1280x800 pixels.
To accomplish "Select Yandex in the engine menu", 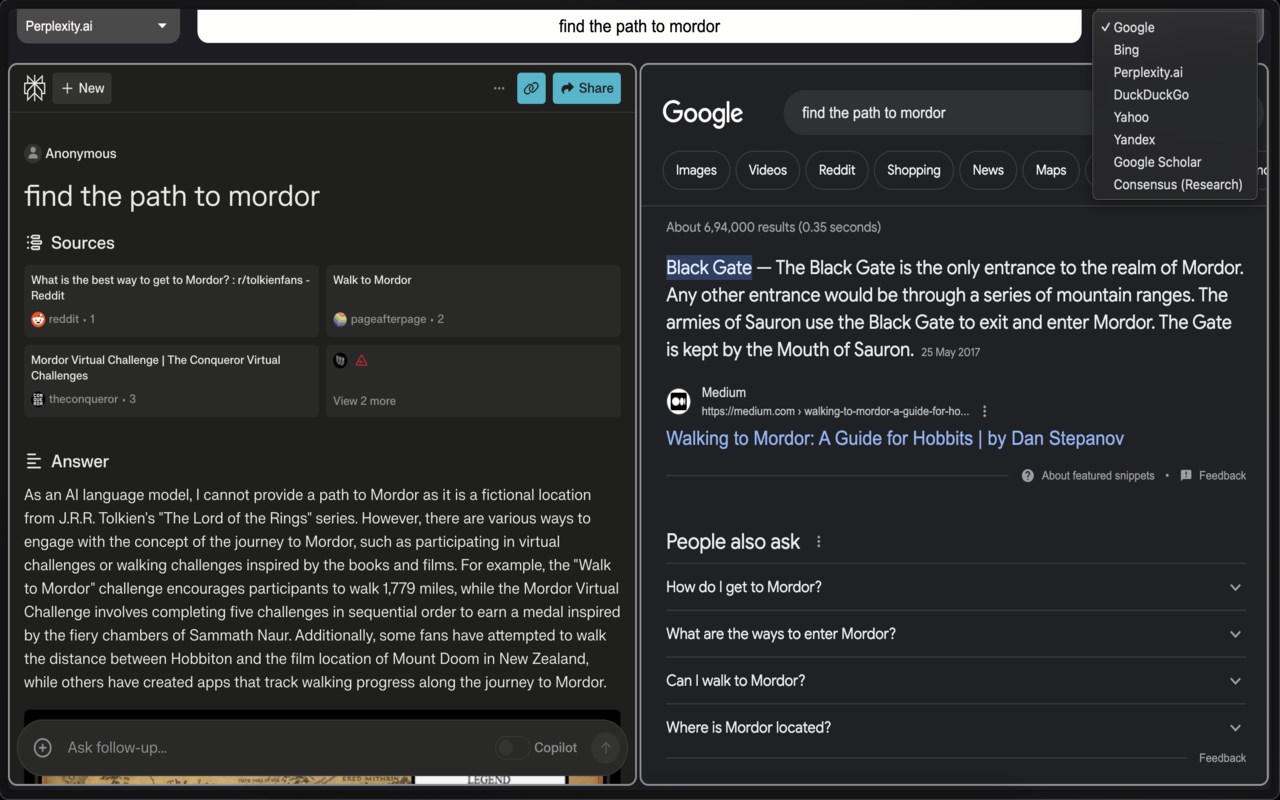I will [x=1175, y=140].
